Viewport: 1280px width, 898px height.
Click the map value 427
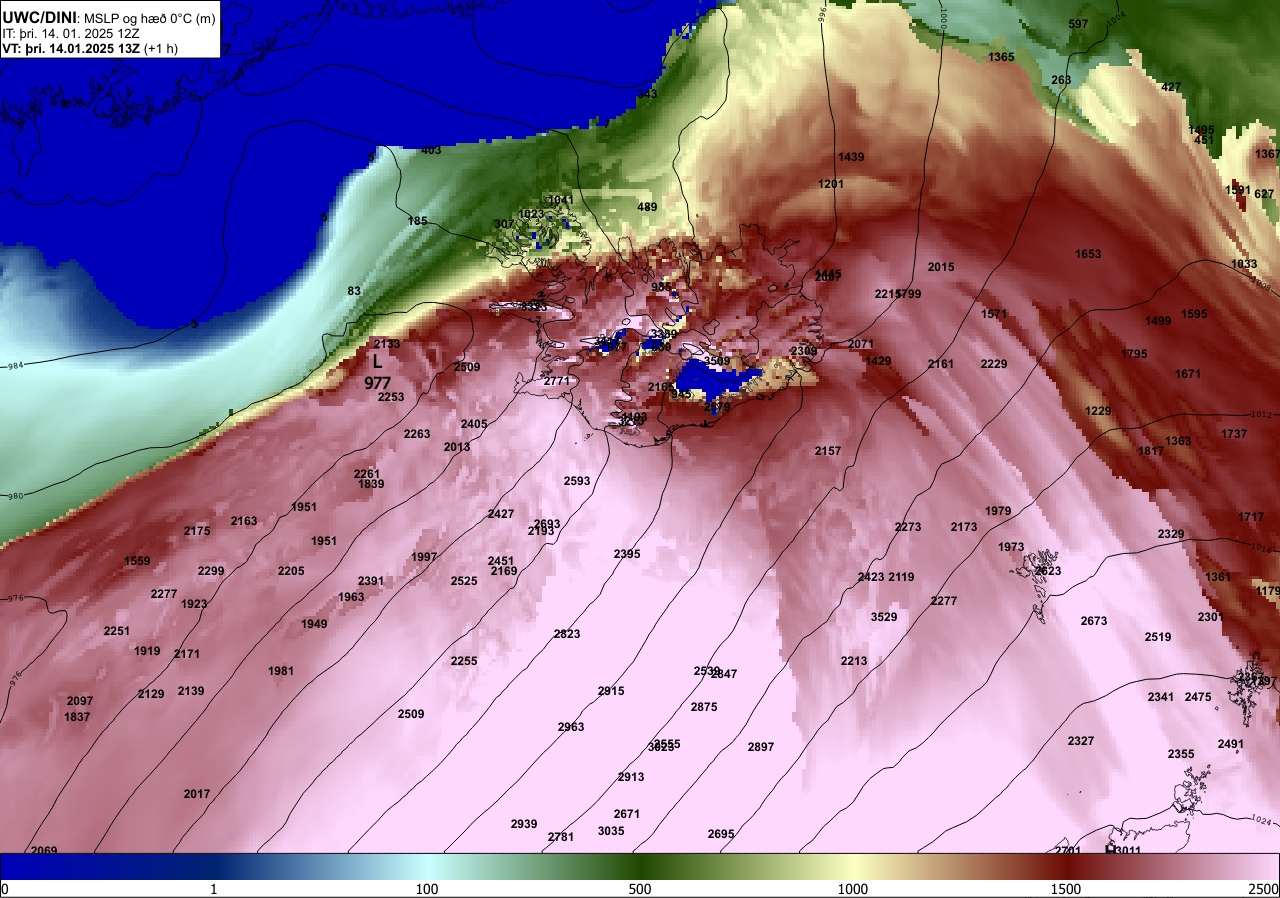[1171, 87]
